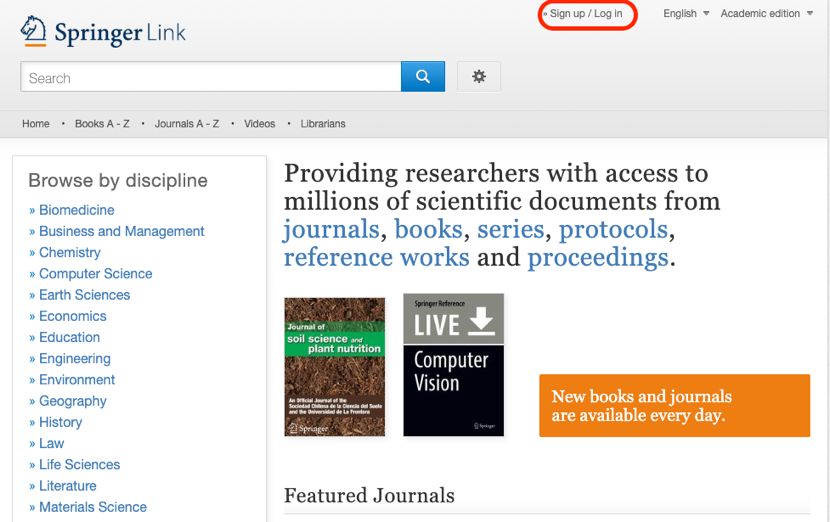This screenshot has width=830, height=522.
Task: Open Books A - Z menu
Action: point(102,124)
